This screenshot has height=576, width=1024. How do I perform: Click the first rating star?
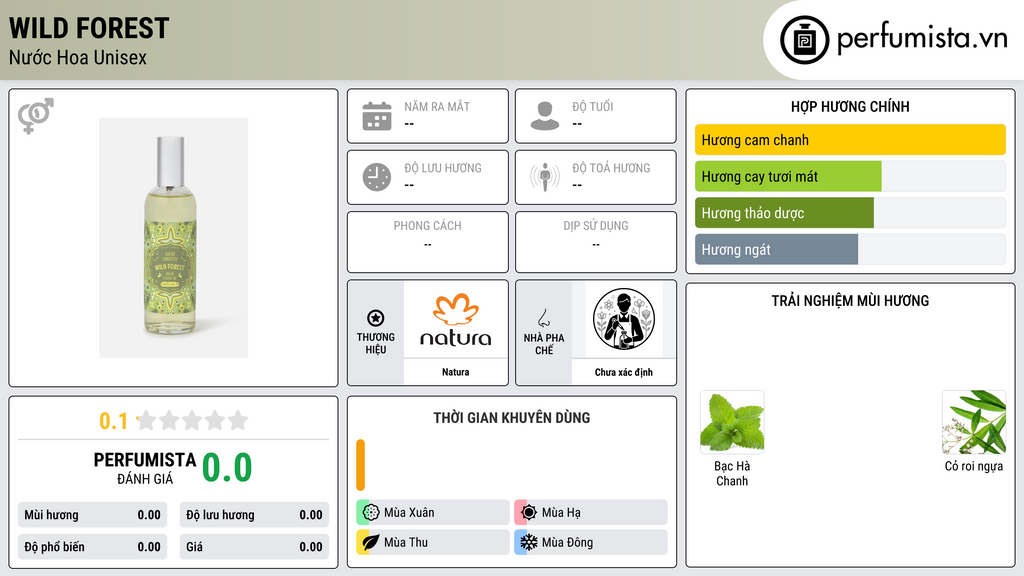[147, 420]
